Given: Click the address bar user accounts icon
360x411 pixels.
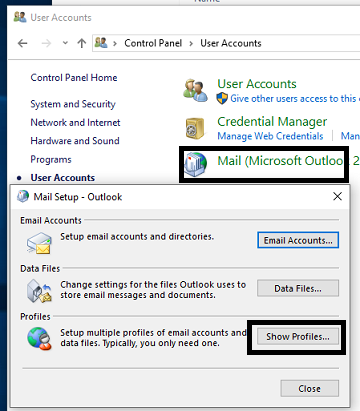Looking at the screenshot, I should pyautogui.click(x=101, y=43).
